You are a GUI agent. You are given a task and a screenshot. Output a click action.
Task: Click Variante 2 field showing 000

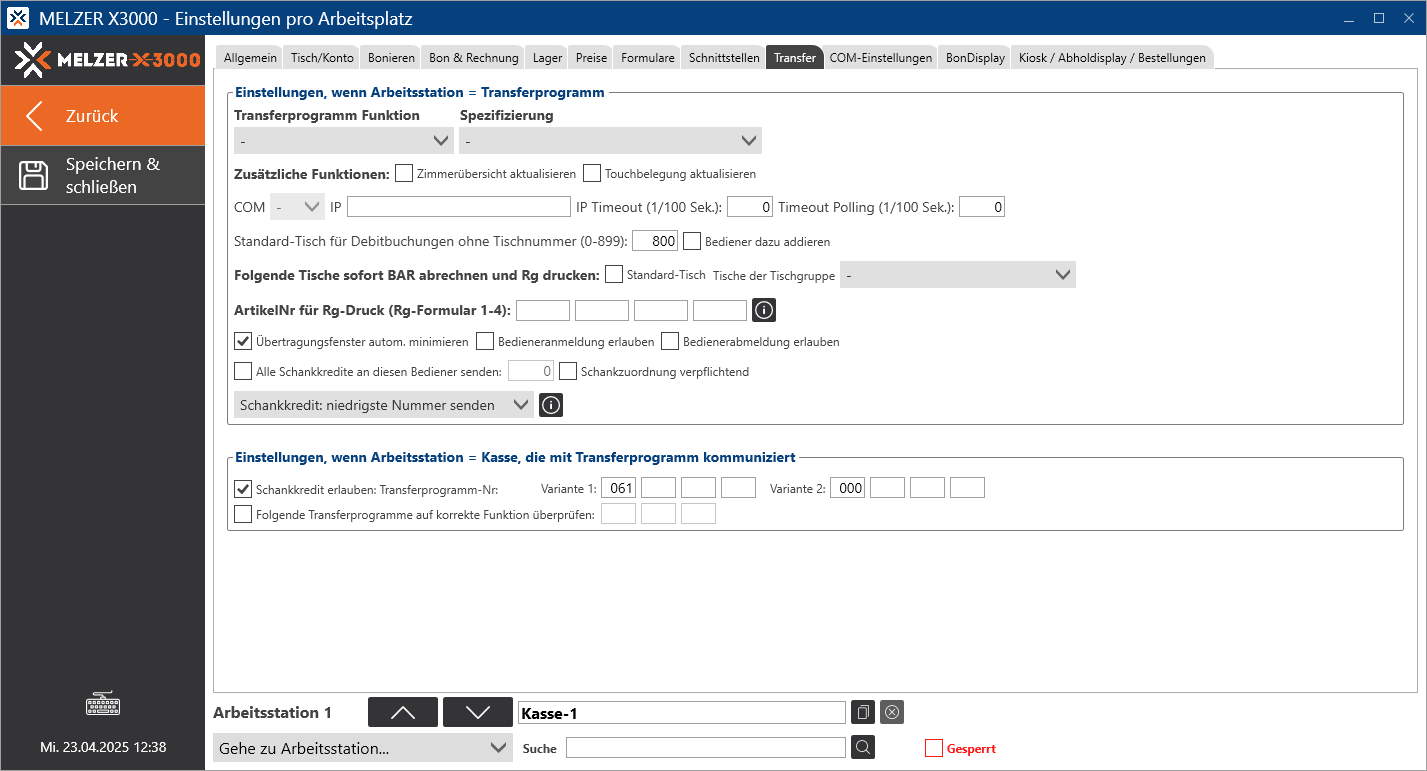[847, 488]
